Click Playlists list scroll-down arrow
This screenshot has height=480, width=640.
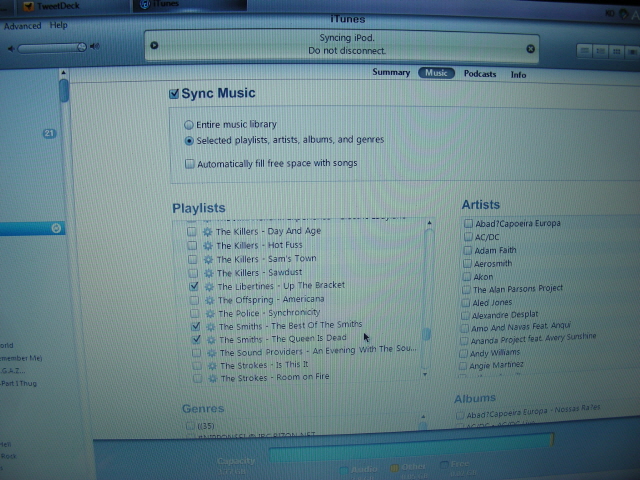425,374
